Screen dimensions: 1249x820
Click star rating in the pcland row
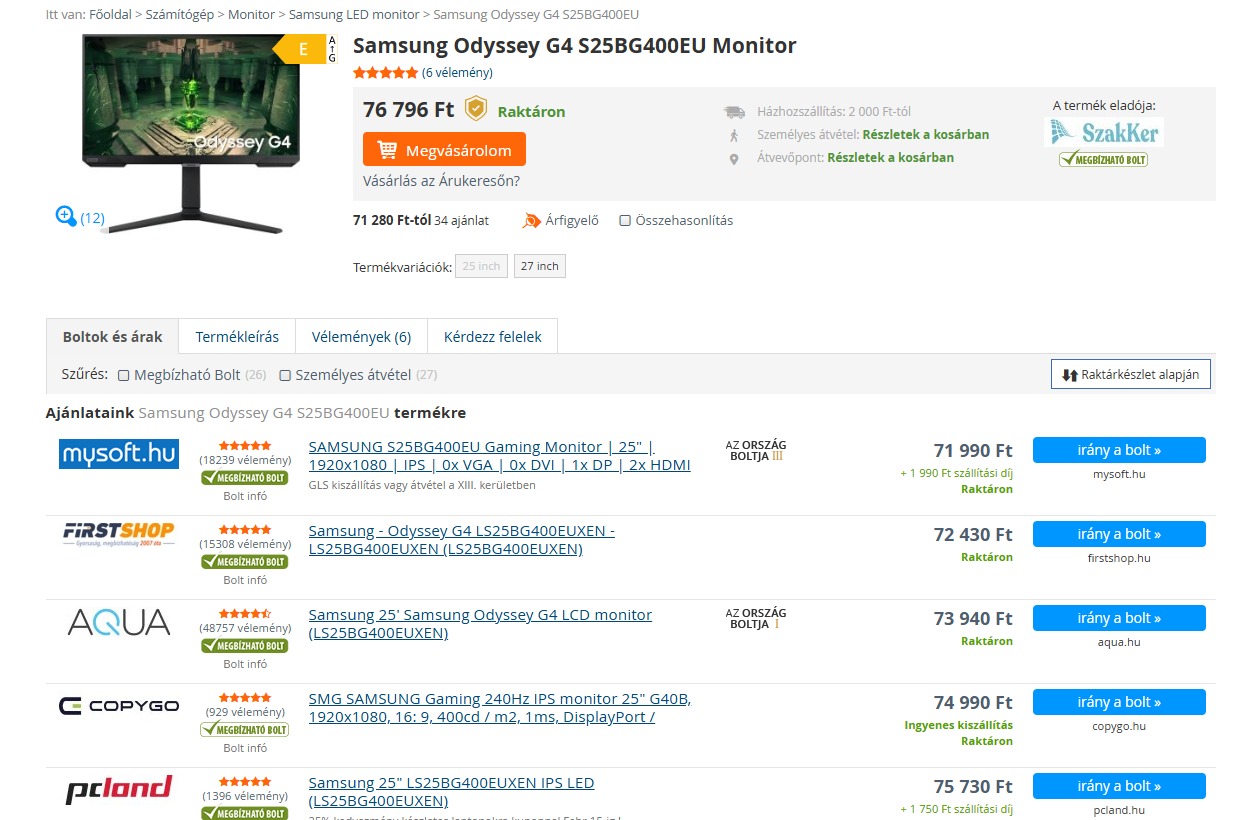[245, 782]
